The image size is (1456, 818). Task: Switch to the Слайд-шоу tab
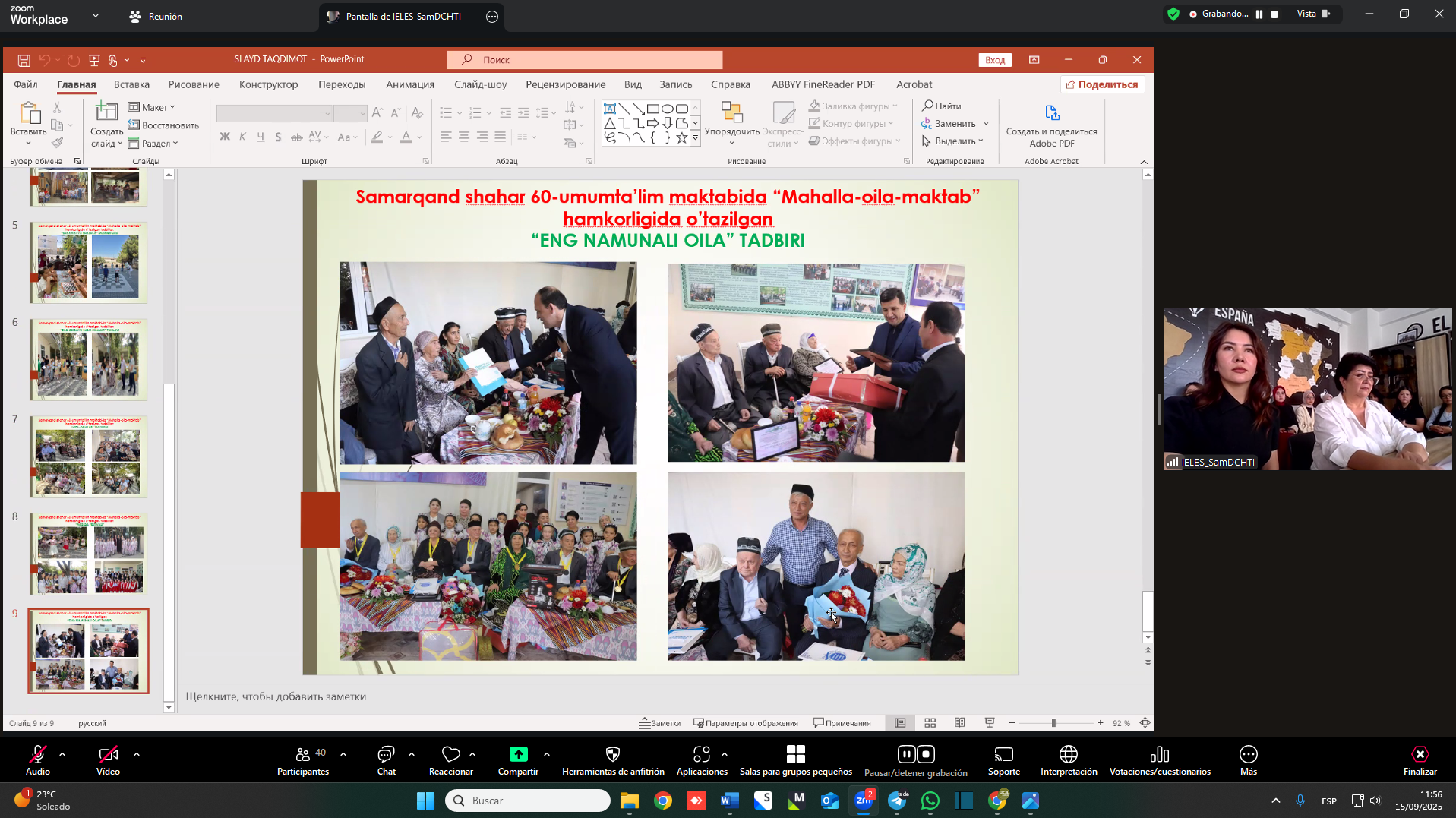coord(481,84)
